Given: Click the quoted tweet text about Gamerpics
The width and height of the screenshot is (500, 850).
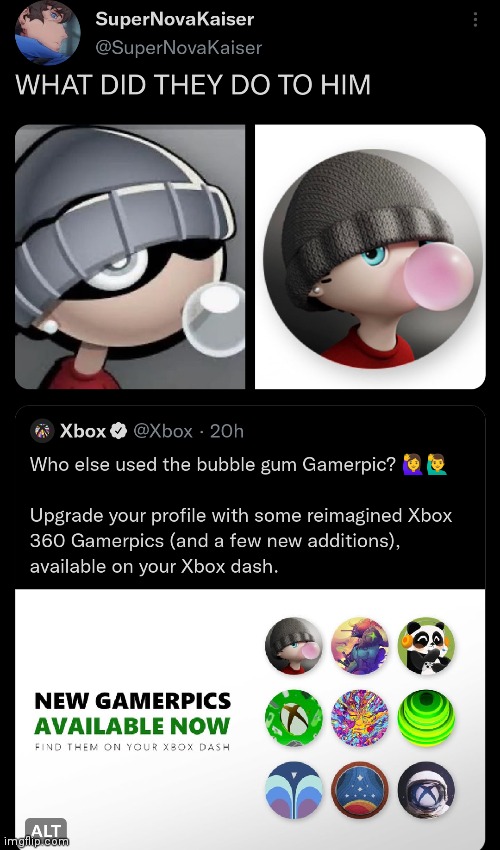Looking at the screenshot, I should click(241, 515).
